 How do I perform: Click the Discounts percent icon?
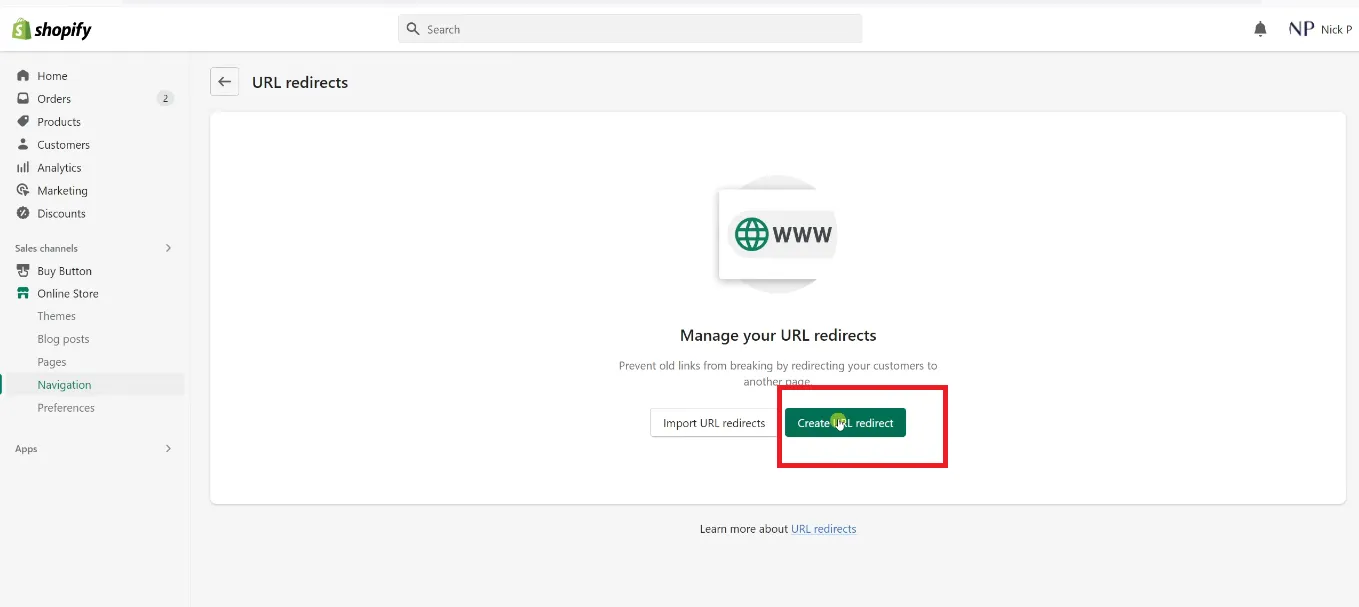point(23,214)
